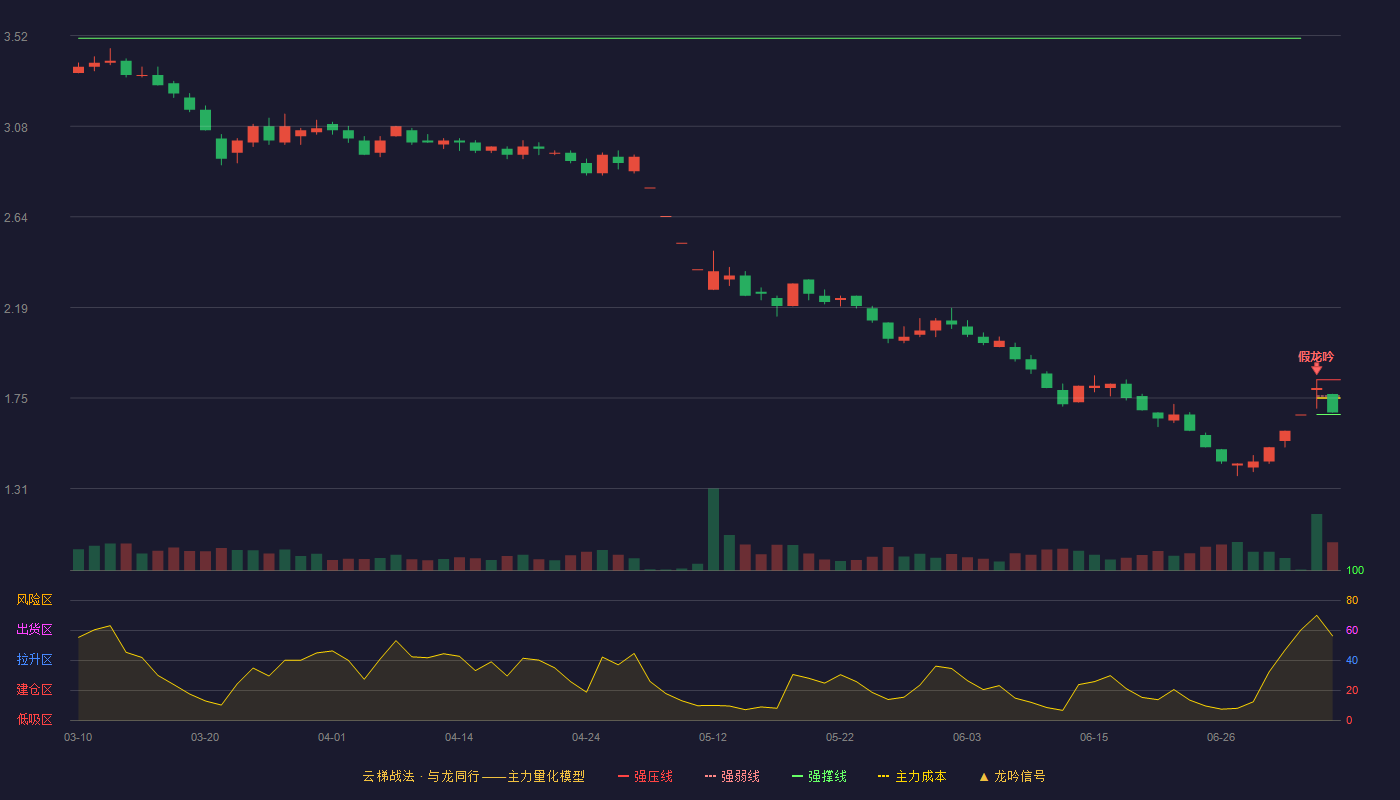The height and width of the screenshot is (800, 1400).
Task: Click the 2.64 price axis label
Action: coord(16,218)
